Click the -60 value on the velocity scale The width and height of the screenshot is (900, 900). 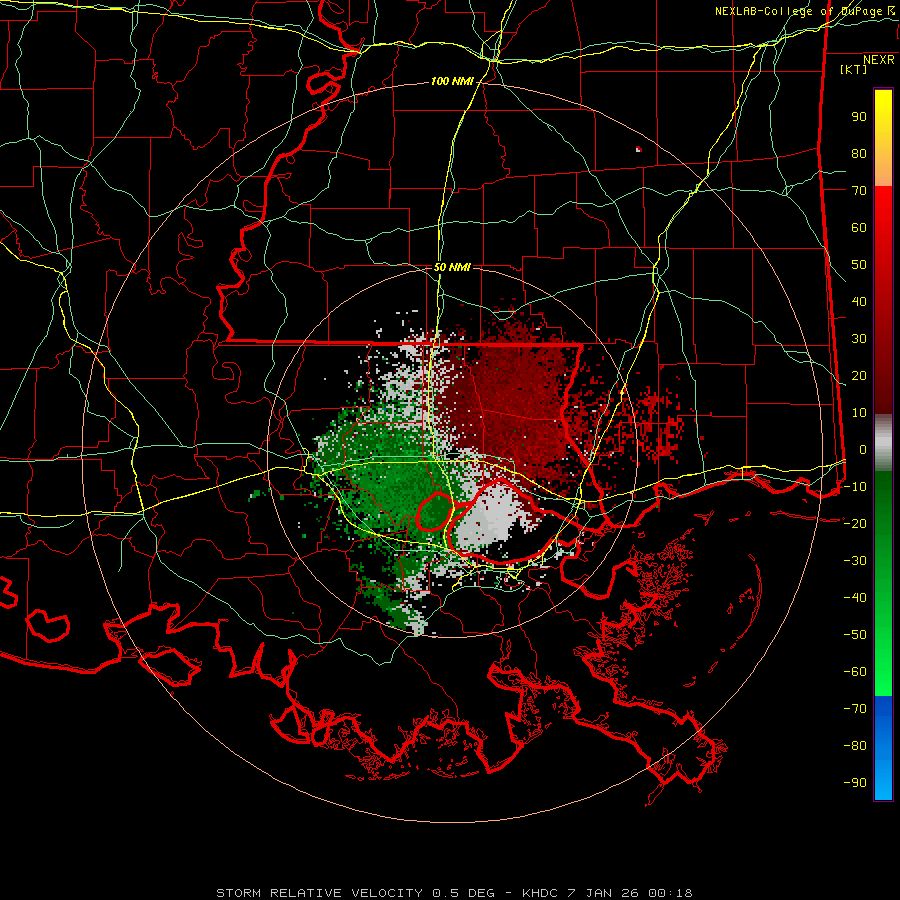(855, 672)
